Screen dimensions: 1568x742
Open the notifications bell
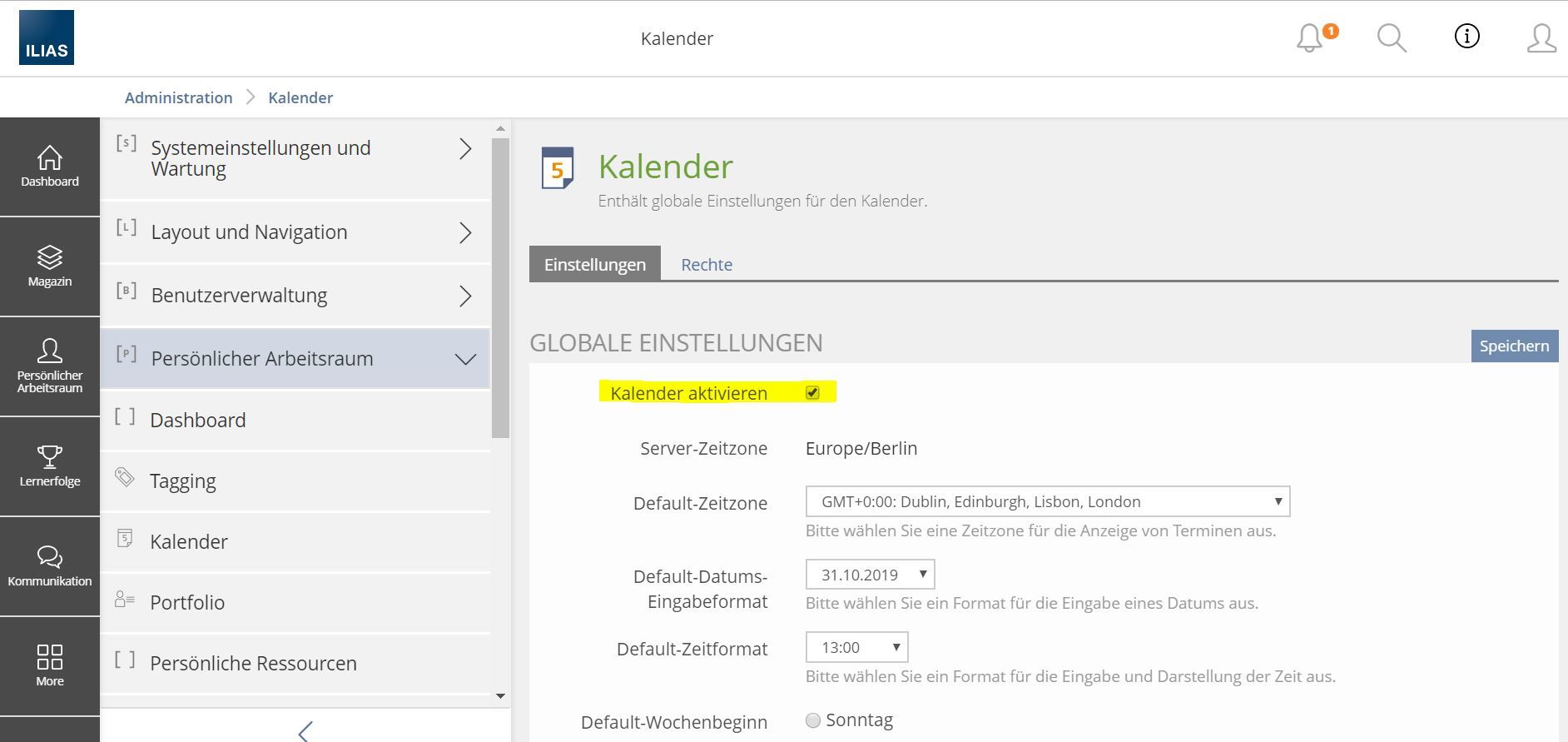[1310, 38]
